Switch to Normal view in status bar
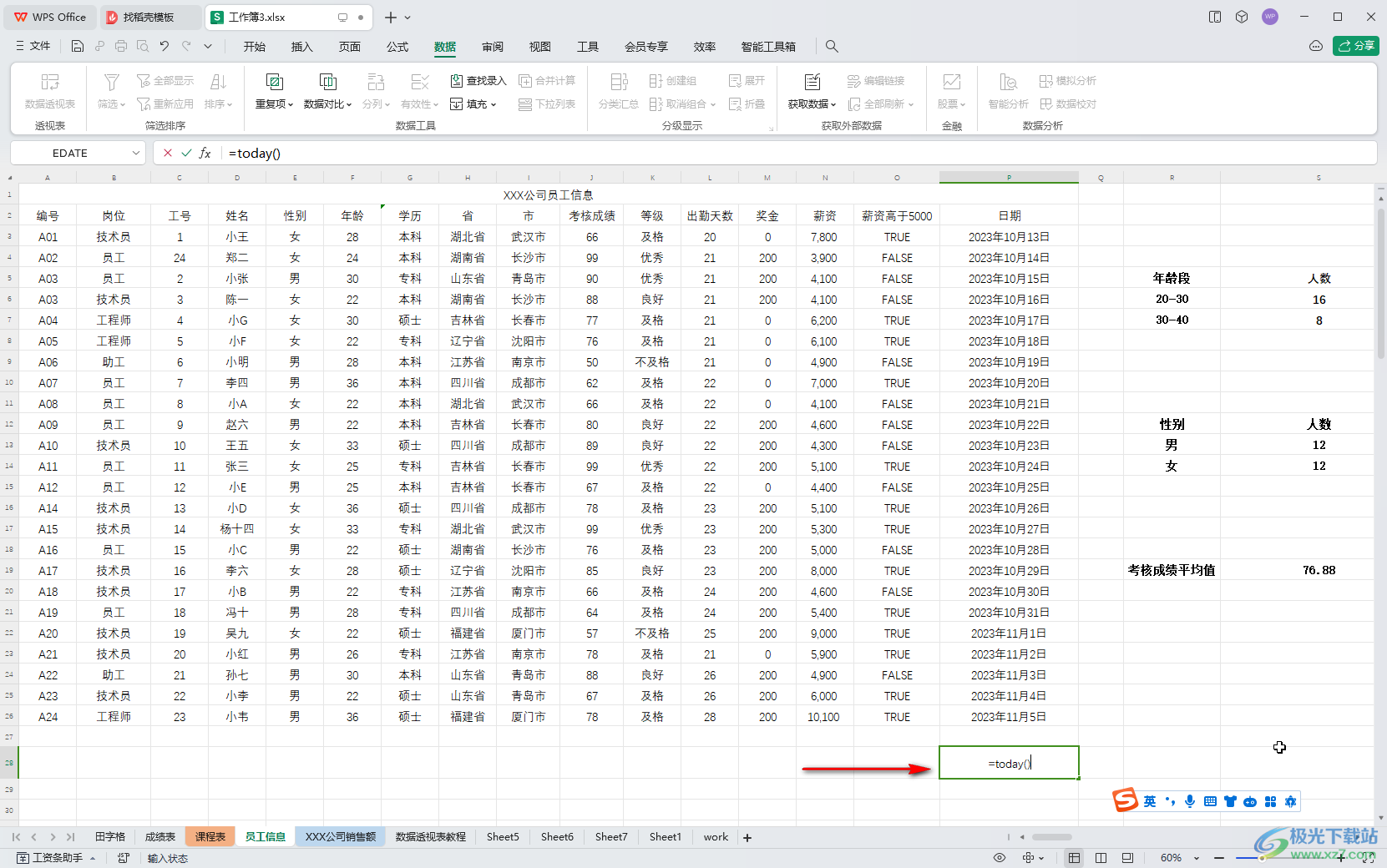Image resolution: width=1387 pixels, height=868 pixels. [x=1074, y=858]
